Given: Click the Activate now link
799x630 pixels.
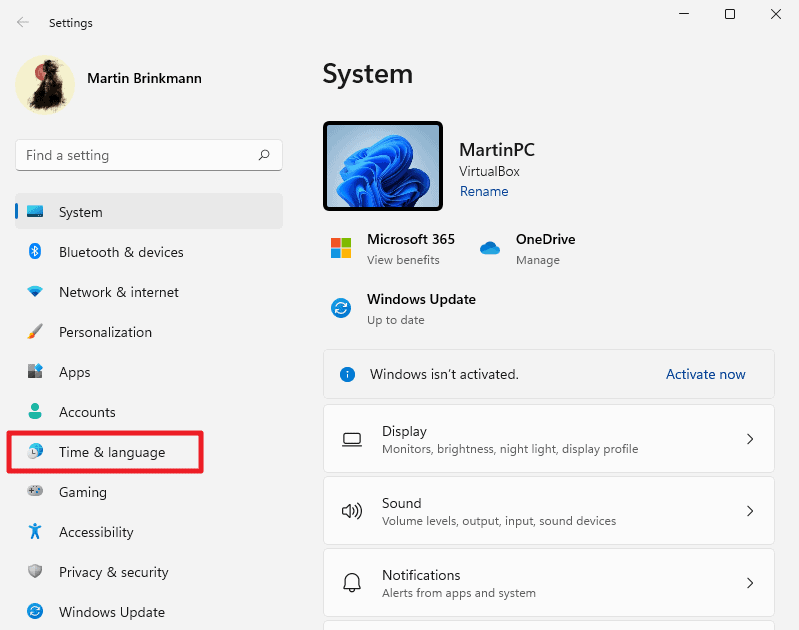Looking at the screenshot, I should 705,374.
